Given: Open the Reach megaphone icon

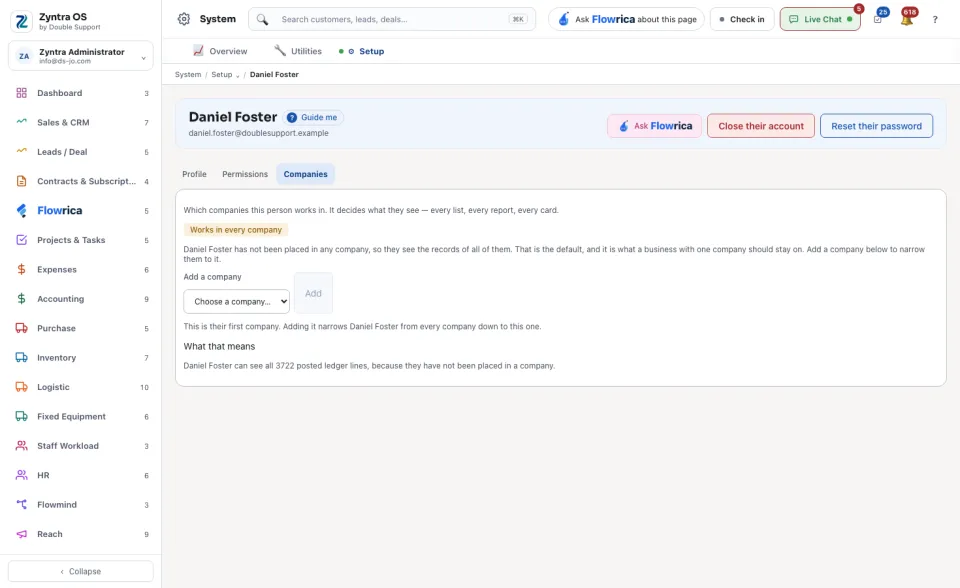Looking at the screenshot, I should tap(21, 534).
